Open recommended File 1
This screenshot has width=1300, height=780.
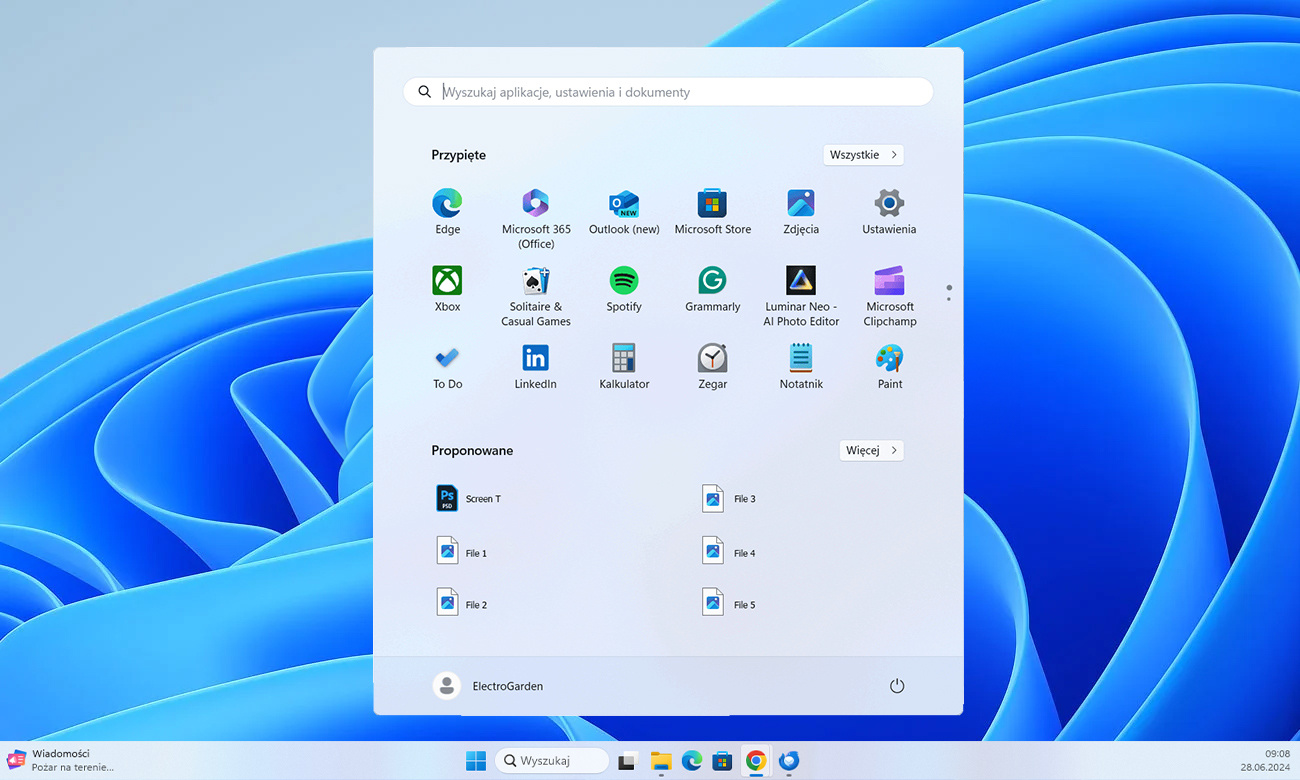point(463,552)
